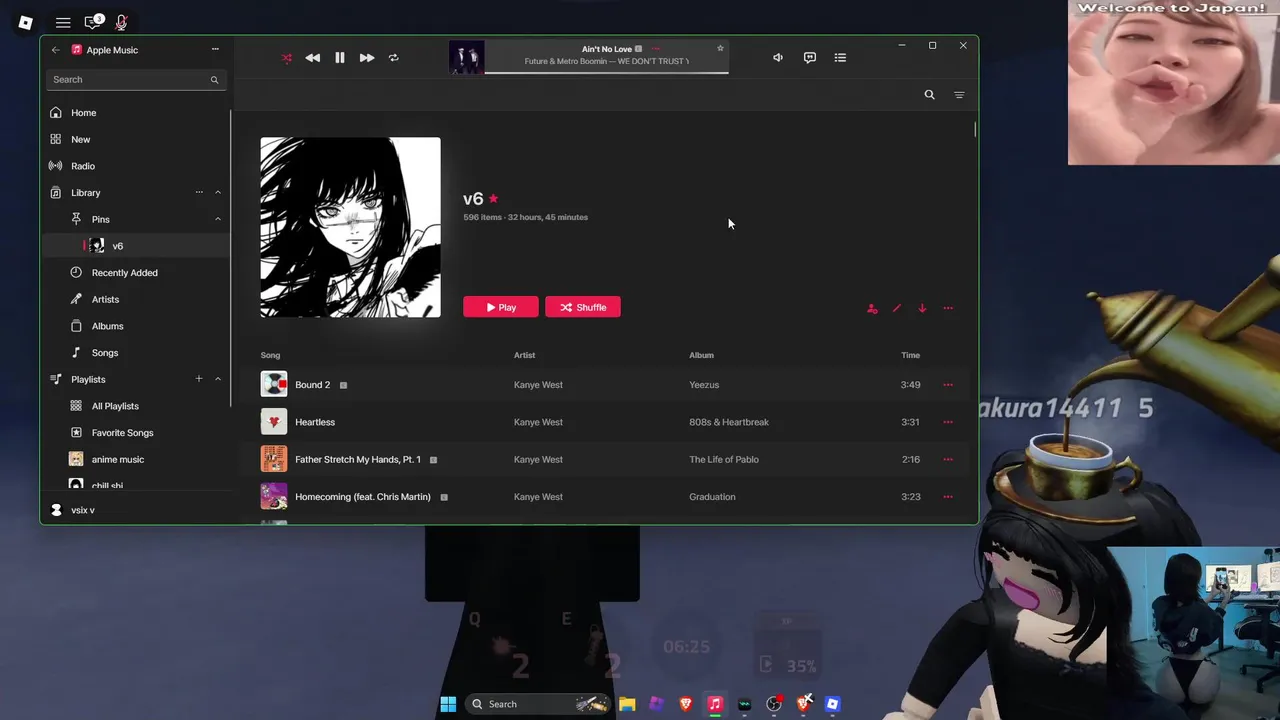Click the Heartless album thumbnail
This screenshot has height=720, width=1280.
pyautogui.click(x=274, y=422)
